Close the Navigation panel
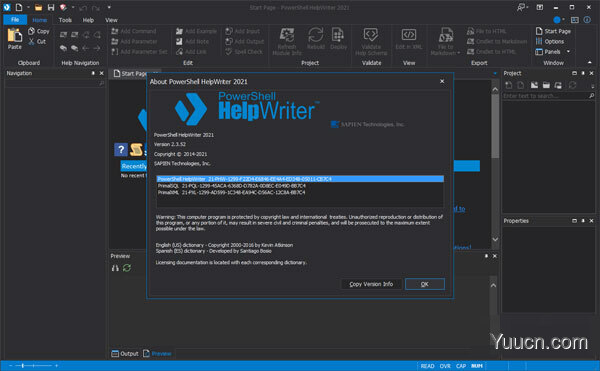The image size is (600, 371). 101,73
